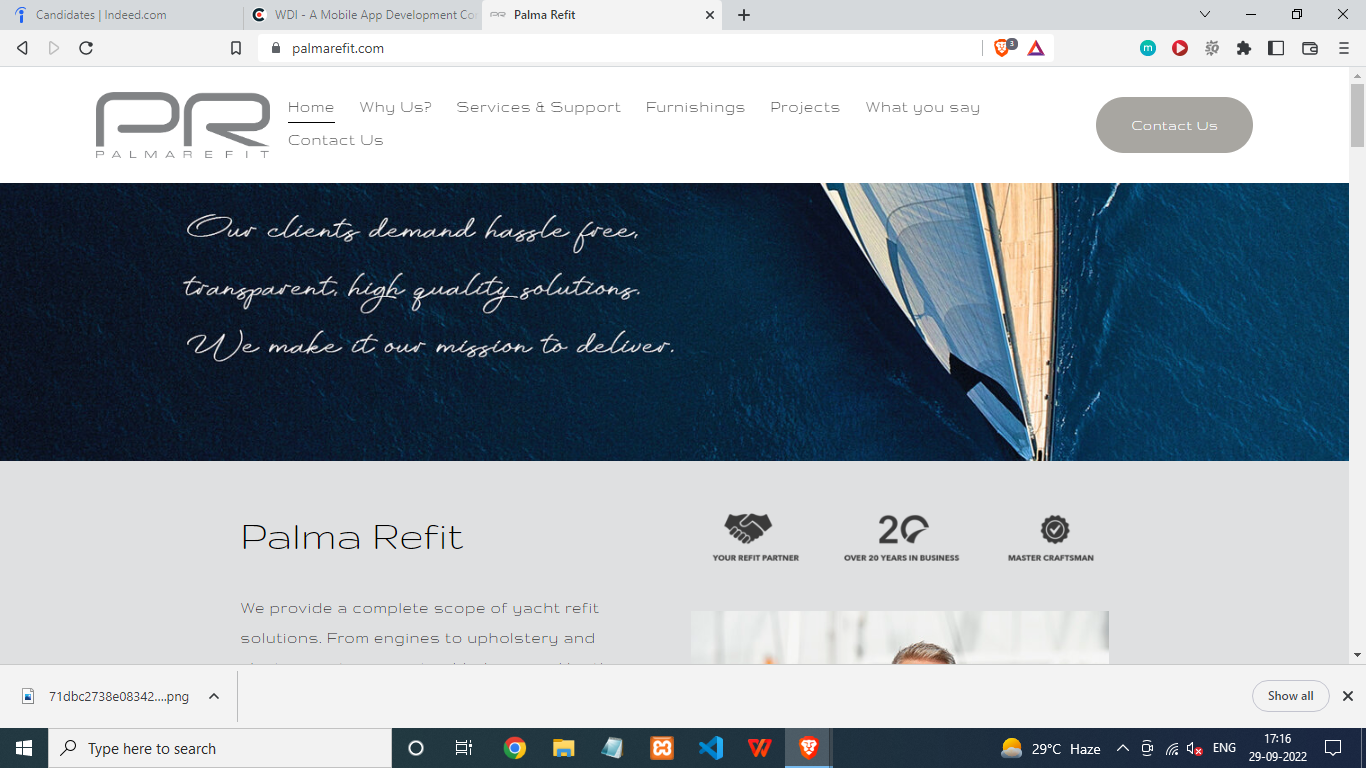This screenshot has height=768, width=1366.
Task: Click the sailboat hero banner image
Action: 674,322
